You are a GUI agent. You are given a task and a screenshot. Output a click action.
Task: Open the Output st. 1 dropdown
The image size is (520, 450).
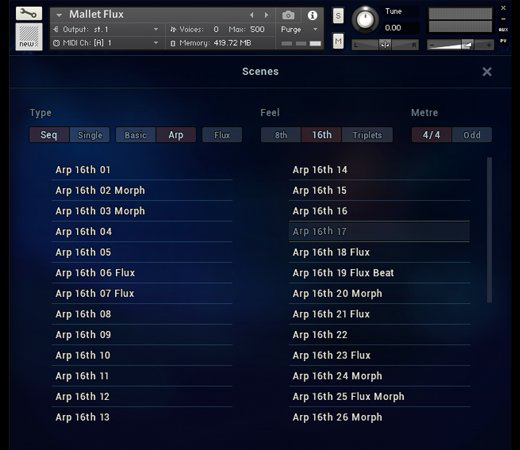point(156,29)
